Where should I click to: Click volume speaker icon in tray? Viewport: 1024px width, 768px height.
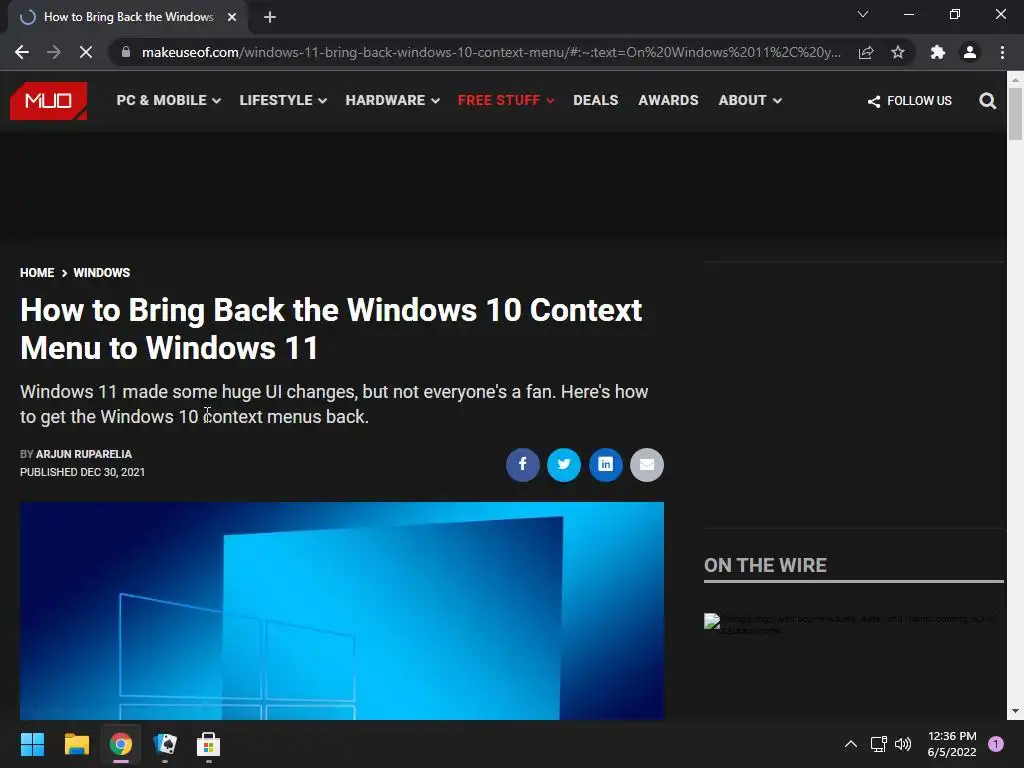(x=903, y=744)
